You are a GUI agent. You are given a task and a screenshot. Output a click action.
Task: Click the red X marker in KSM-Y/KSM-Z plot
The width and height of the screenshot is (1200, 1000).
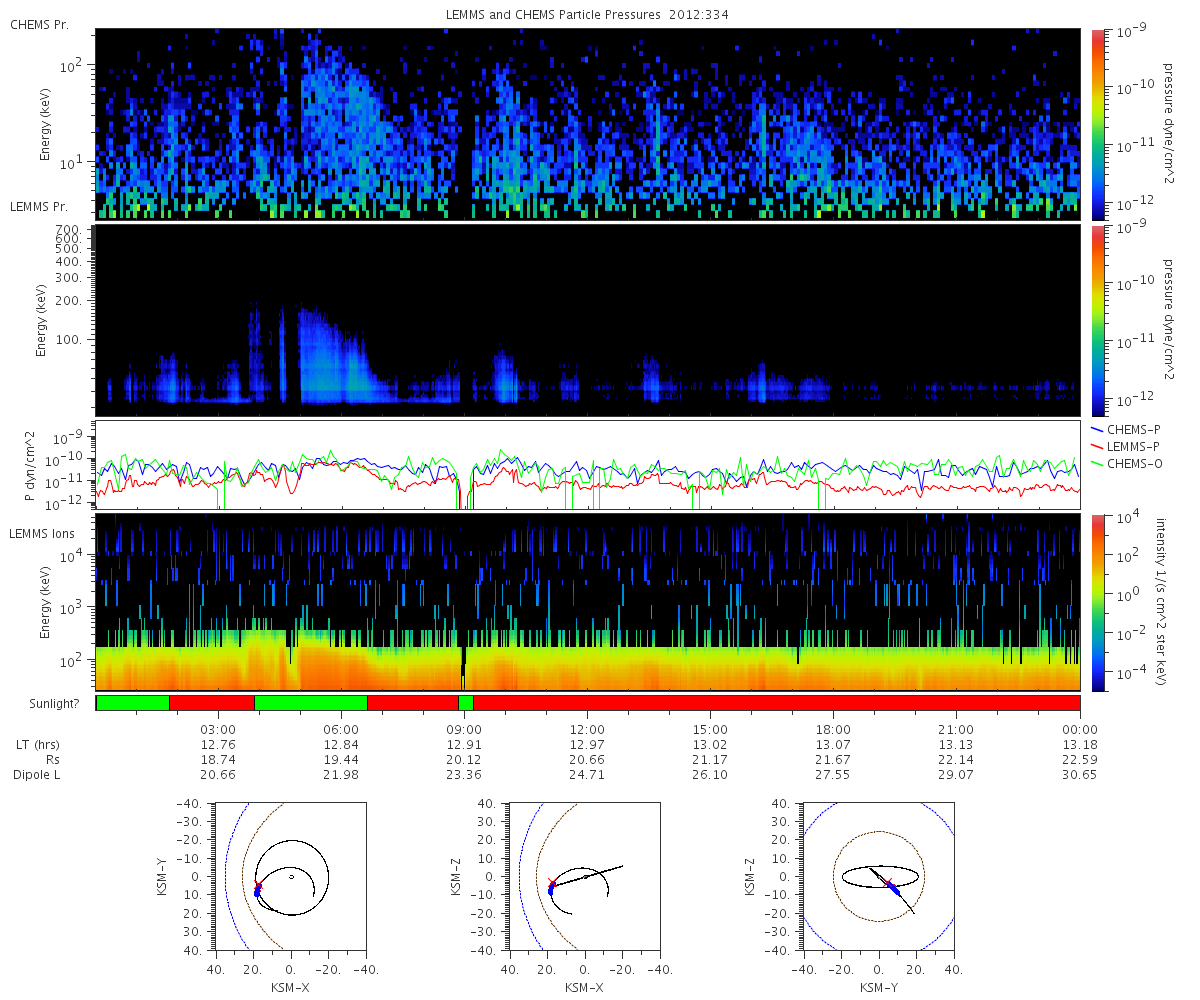(887, 882)
